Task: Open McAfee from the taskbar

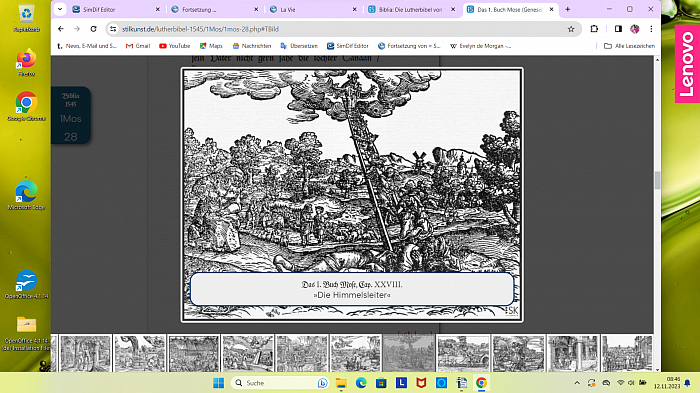Action: point(421,383)
